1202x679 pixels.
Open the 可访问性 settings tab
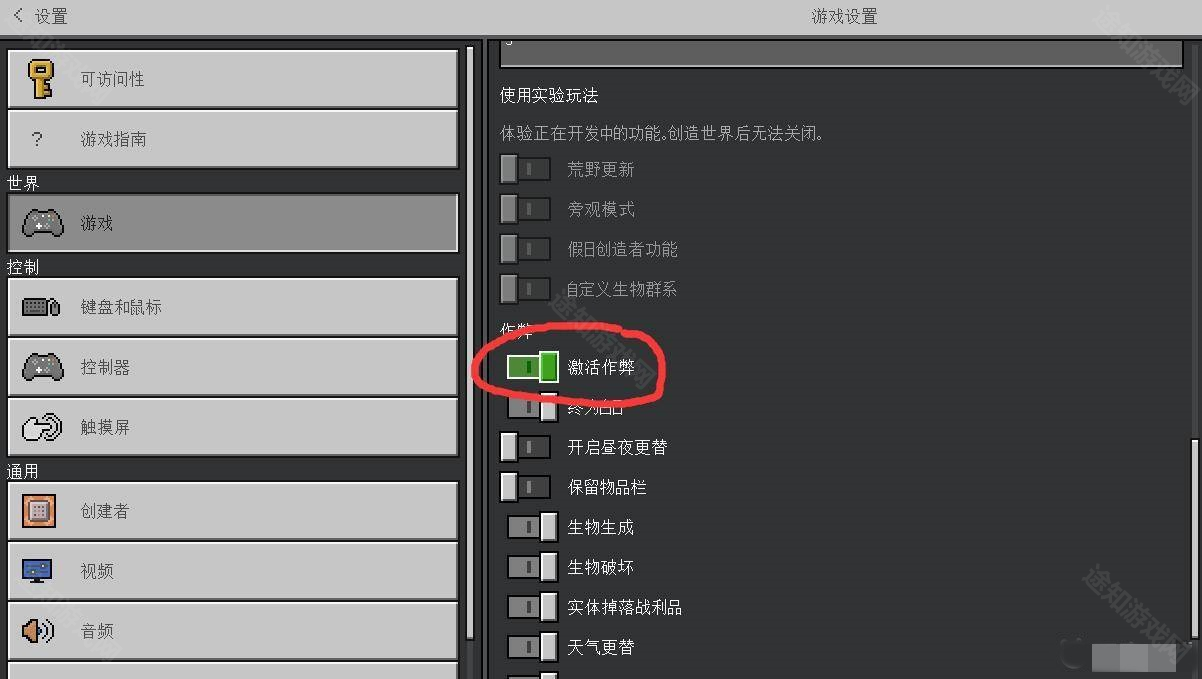[233, 79]
